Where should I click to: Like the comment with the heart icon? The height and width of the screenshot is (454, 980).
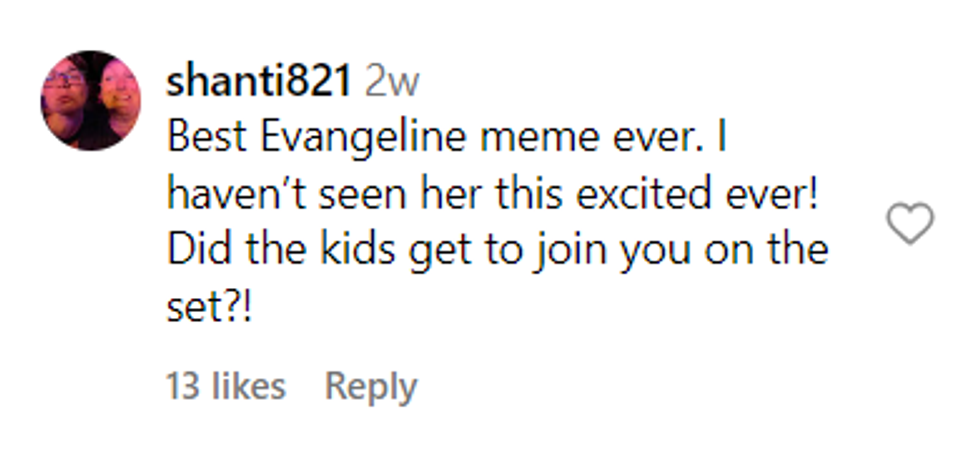coord(910,222)
